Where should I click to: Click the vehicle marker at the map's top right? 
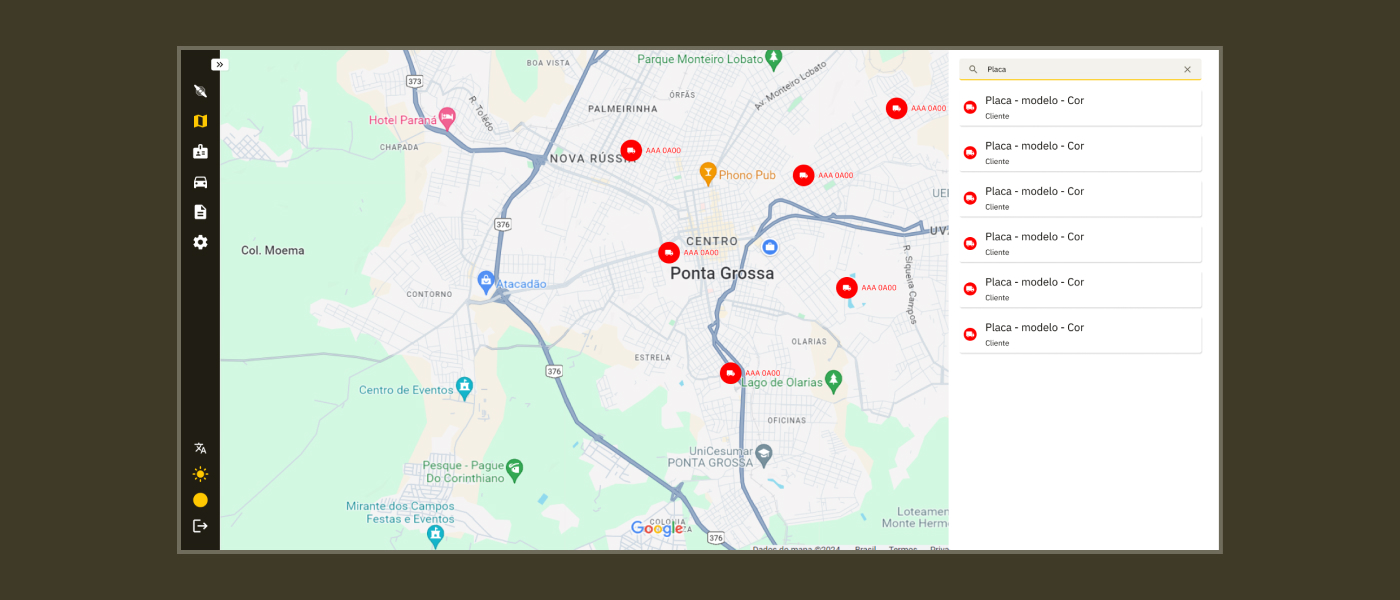click(897, 108)
